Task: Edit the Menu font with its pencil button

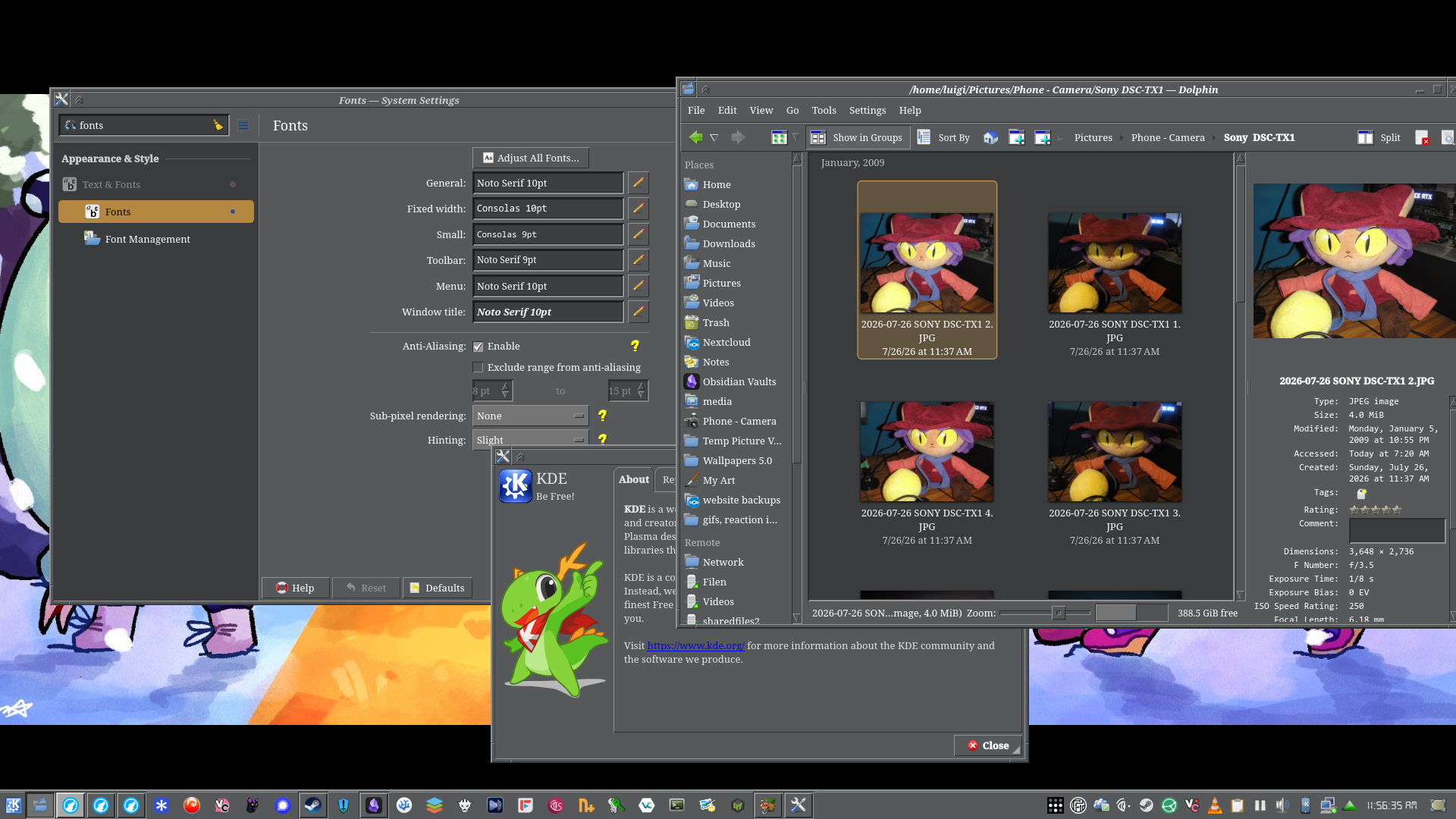Action: tap(639, 286)
